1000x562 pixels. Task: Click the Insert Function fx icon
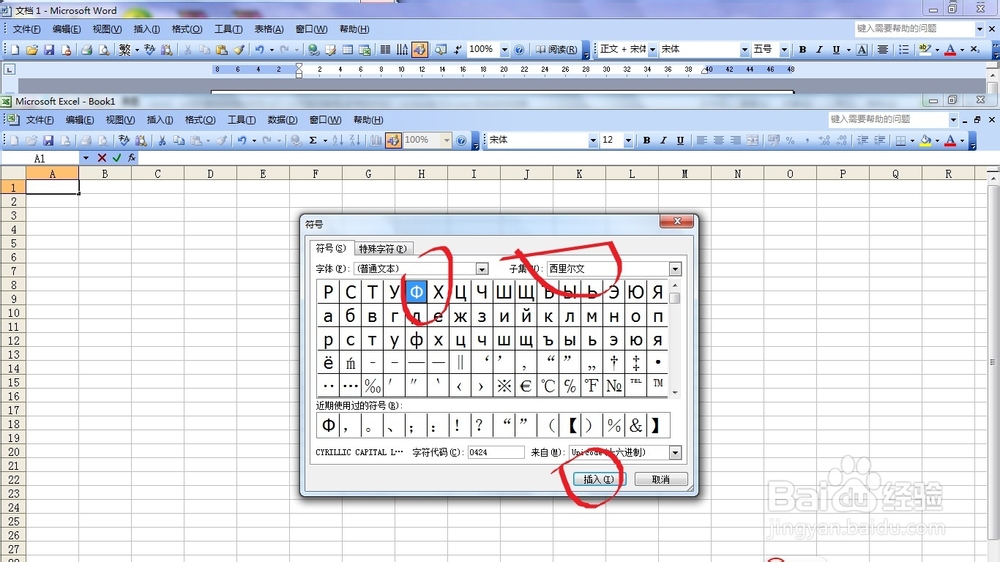tap(131, 158)
